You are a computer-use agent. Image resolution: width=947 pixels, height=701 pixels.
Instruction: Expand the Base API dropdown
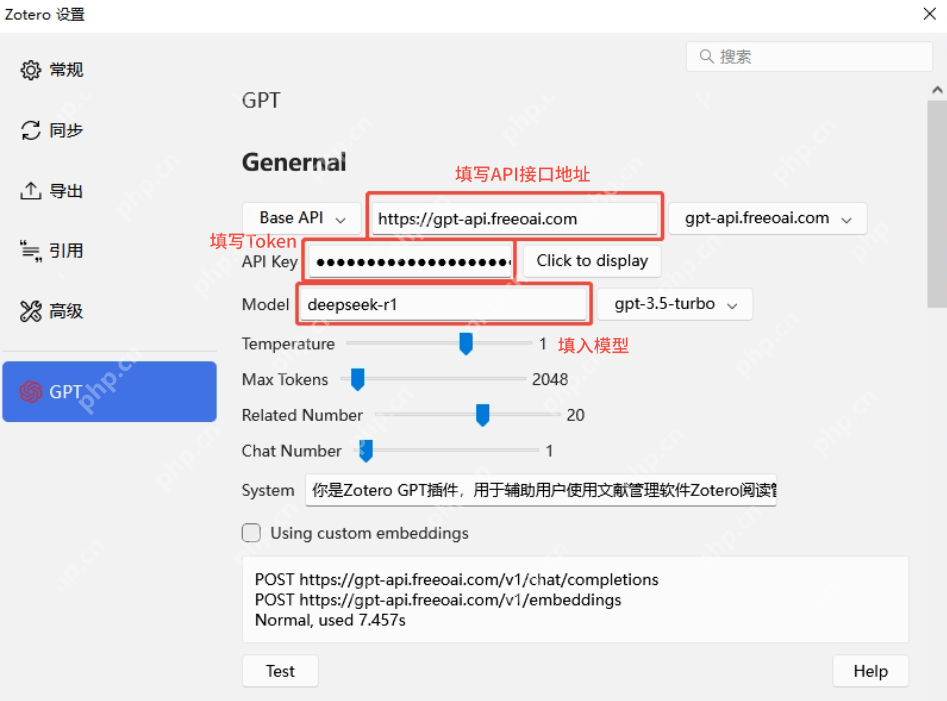point(301,218)
